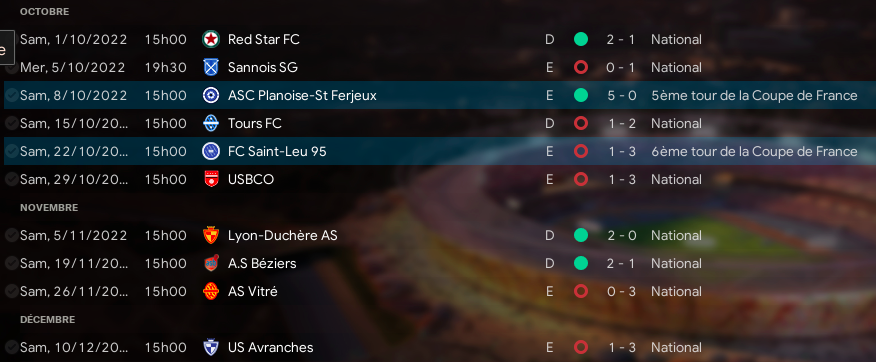Open the 2 - 1 result against A.S Béziers
Screen dimensions: 876x362
click(621, 263)
